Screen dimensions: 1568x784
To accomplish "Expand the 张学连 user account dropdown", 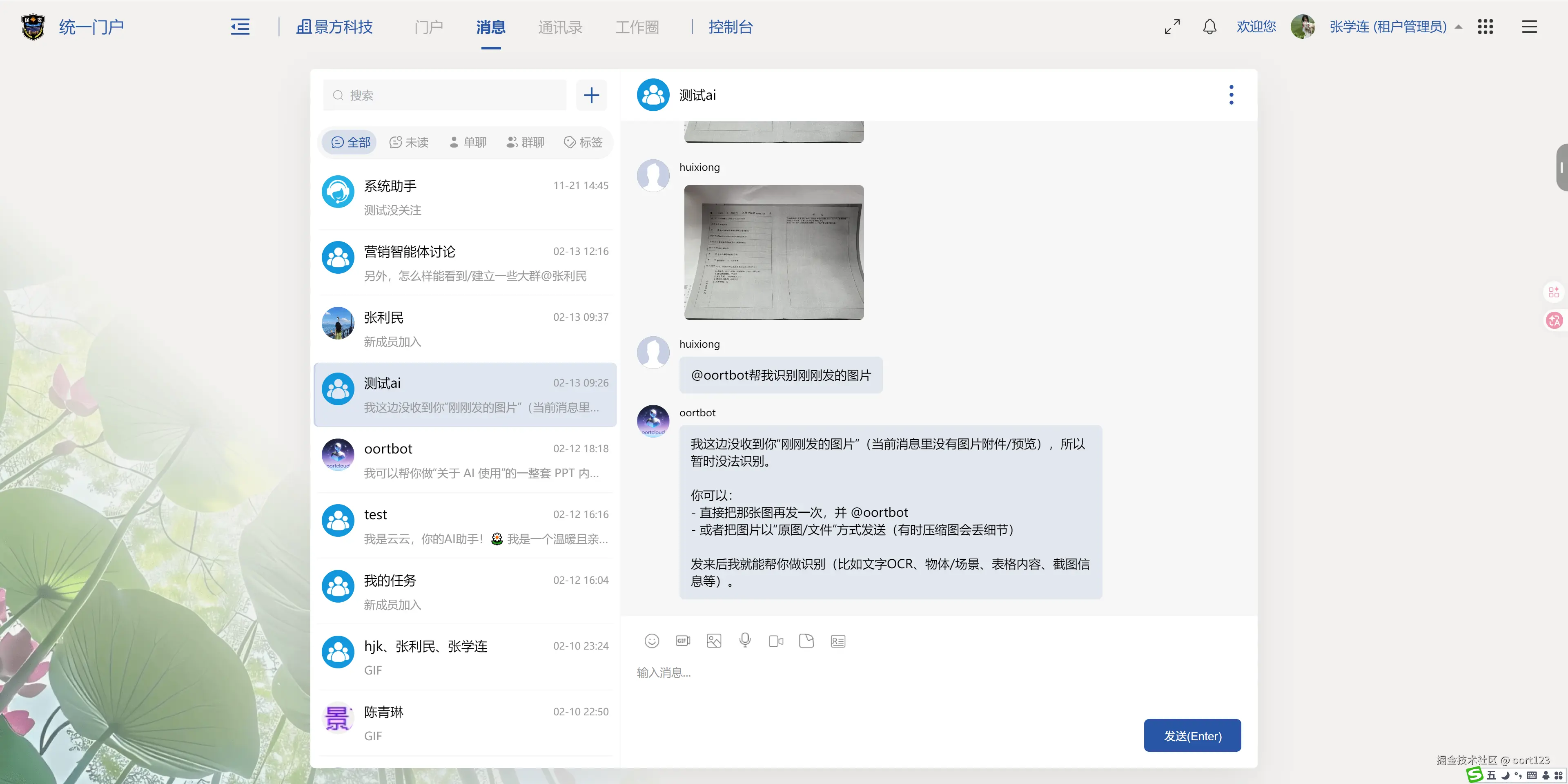I will click(x=1388, y=27).
